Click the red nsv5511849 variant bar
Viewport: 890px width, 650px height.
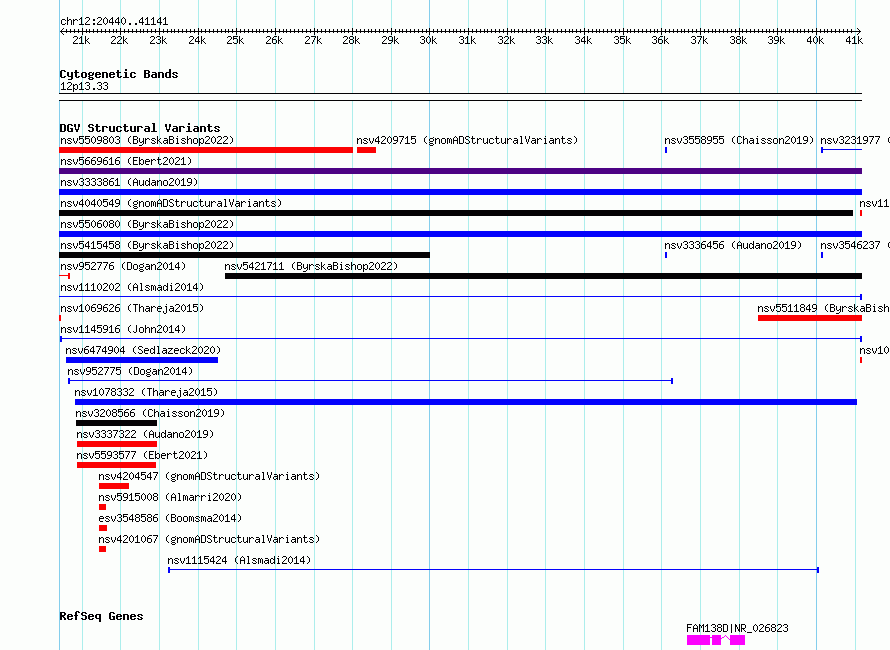[x=810, y=318]
